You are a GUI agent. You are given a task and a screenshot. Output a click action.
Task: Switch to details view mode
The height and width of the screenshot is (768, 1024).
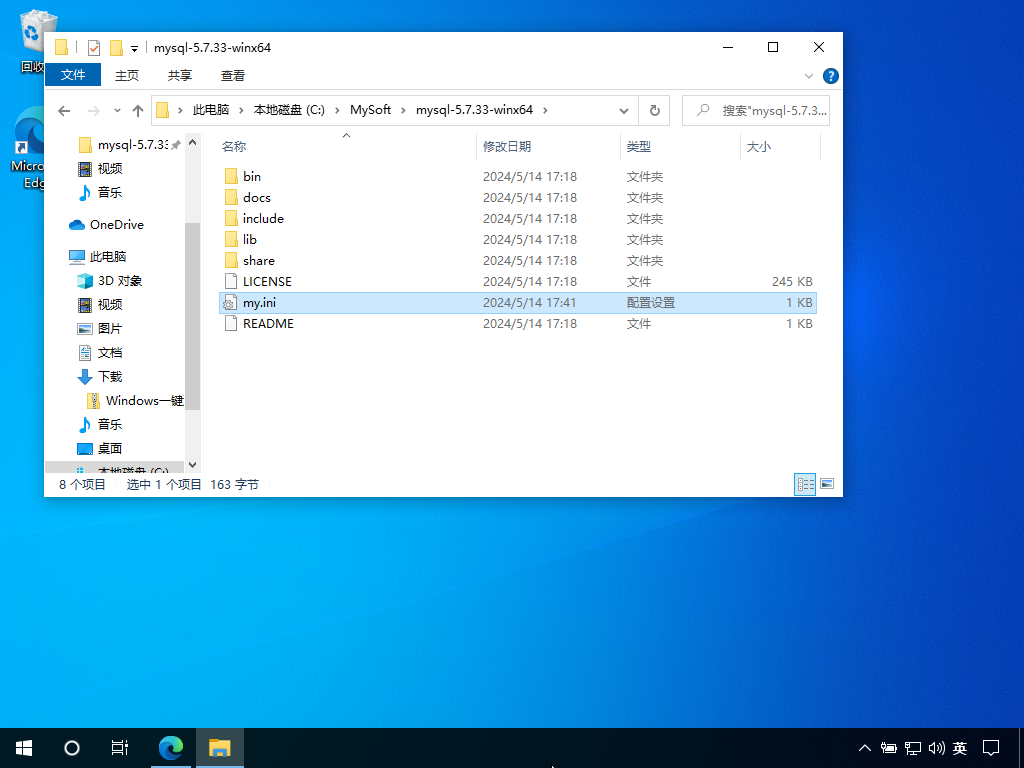805,484
